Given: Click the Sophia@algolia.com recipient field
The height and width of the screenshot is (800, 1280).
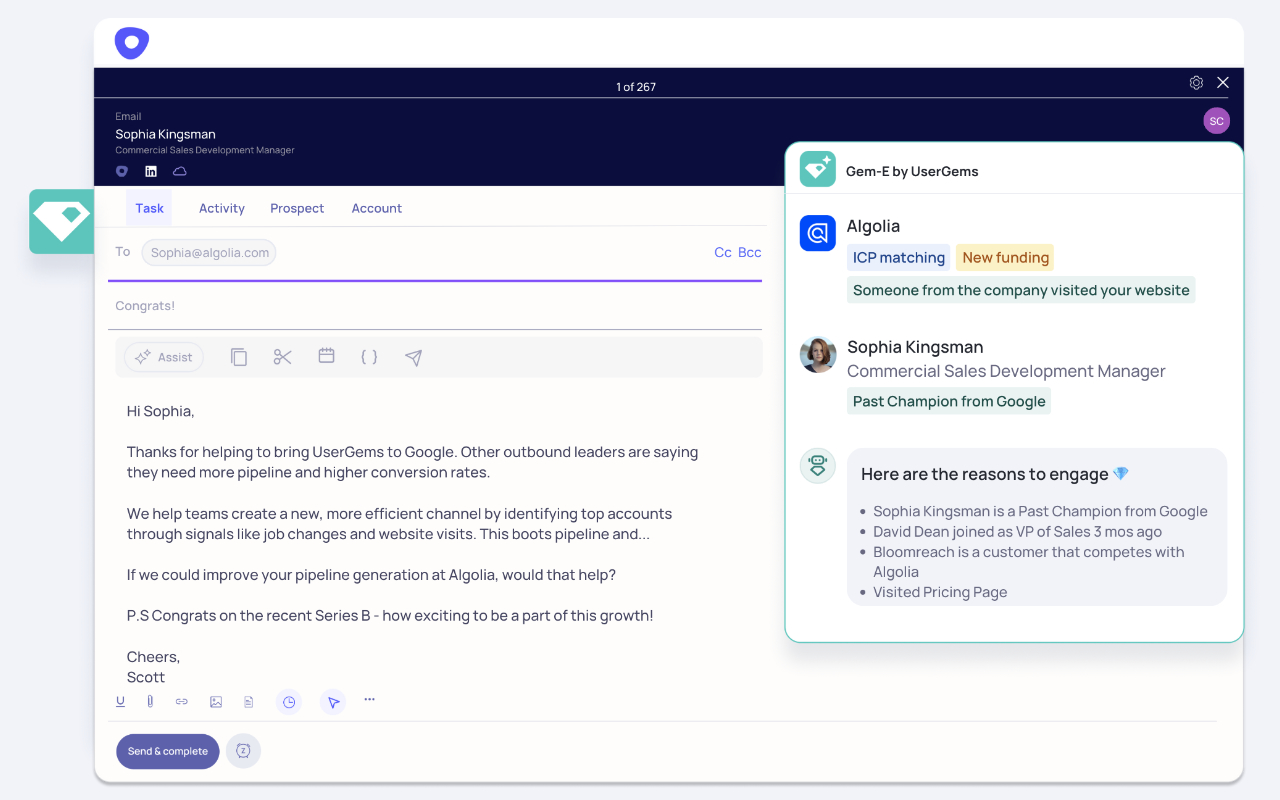Looking at the screenshot, I should pos(208,252).
